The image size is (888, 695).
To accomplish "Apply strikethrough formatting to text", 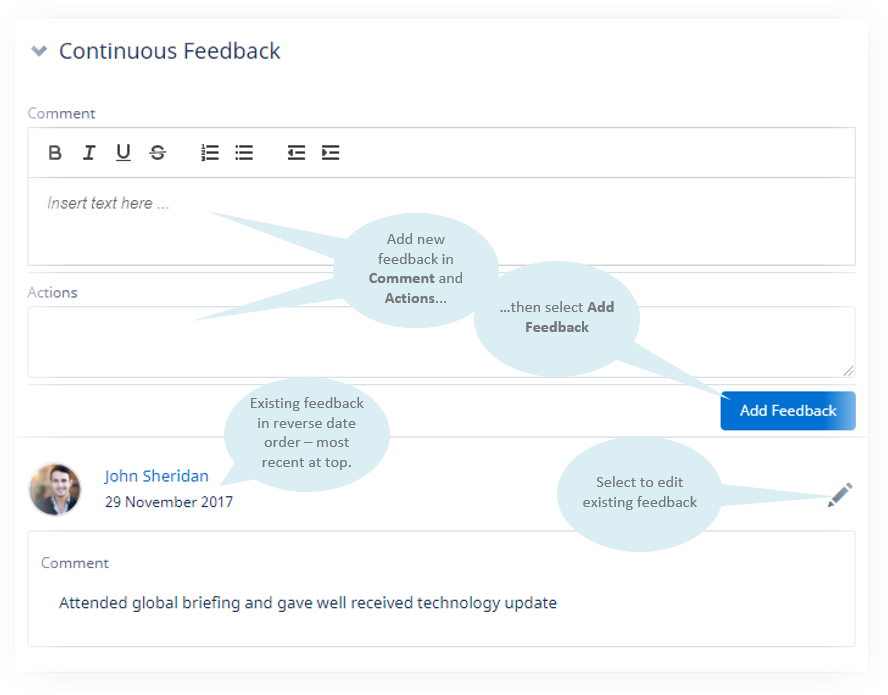I will pyautogui.click(x=157, y=153).
